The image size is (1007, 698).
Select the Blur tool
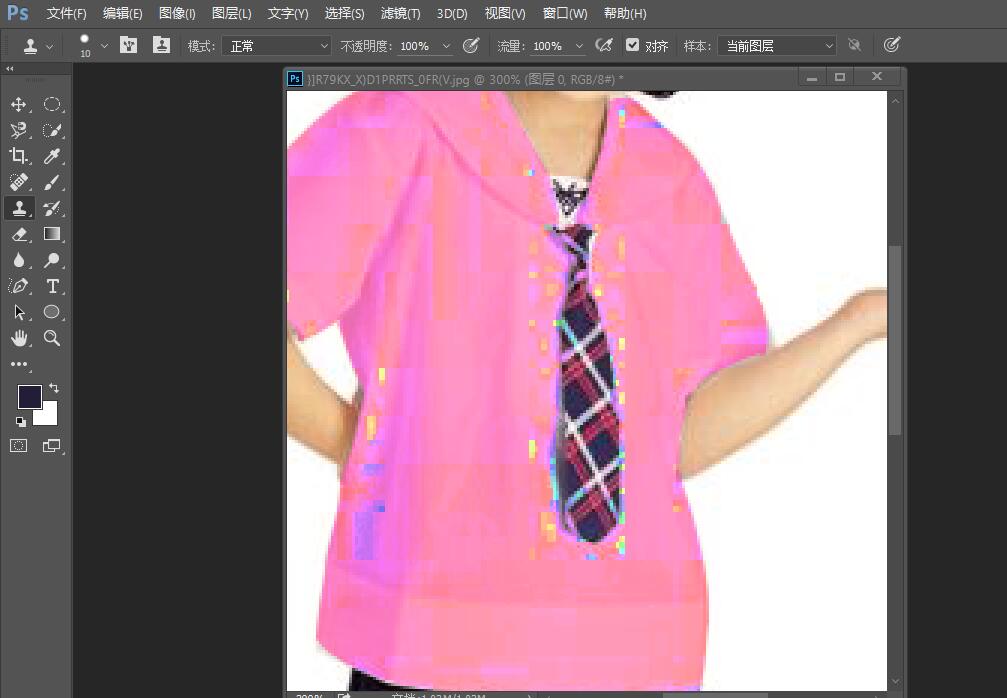point(19,260)
